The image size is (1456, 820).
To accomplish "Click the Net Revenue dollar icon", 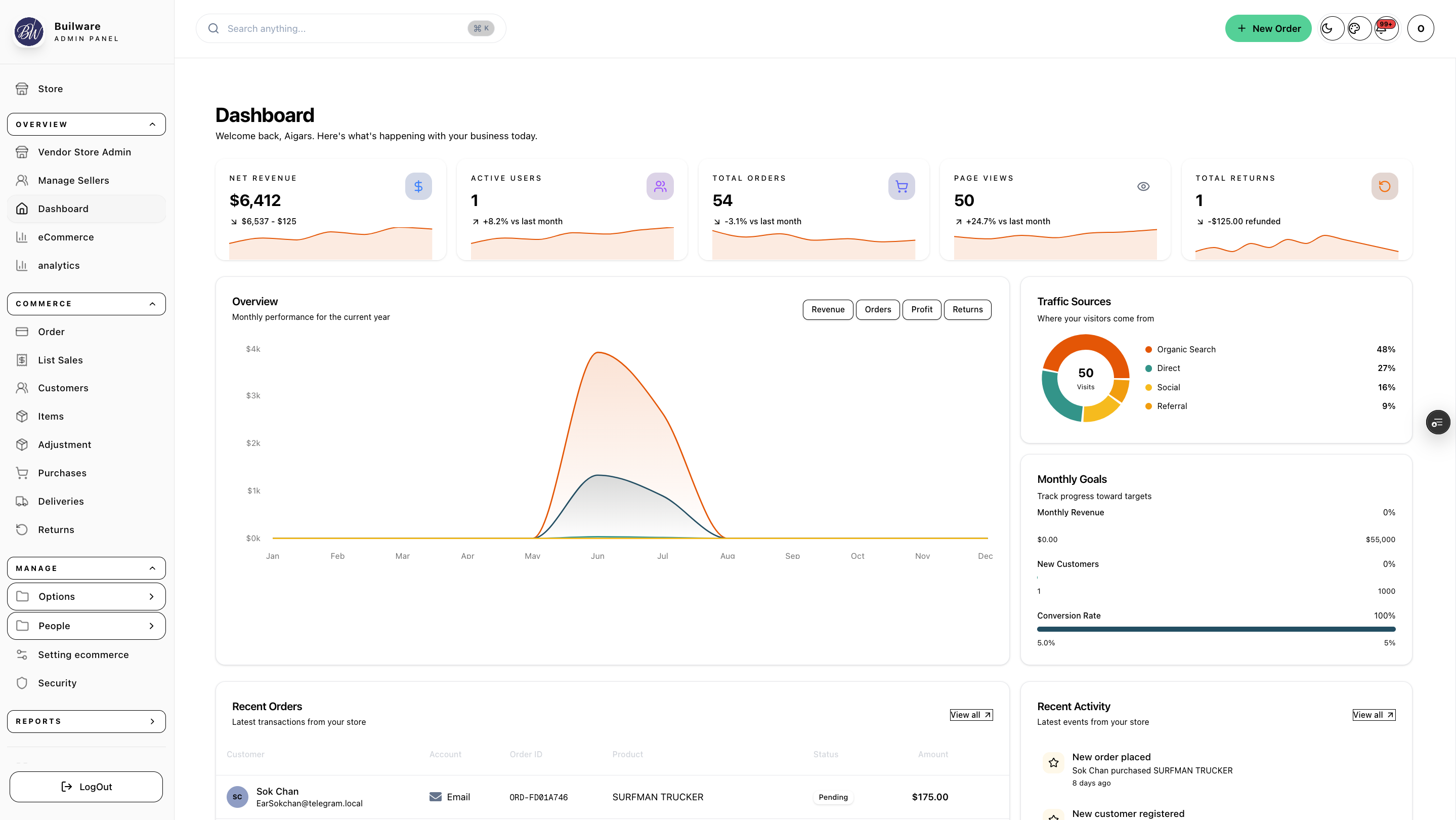I will [418, 186].
